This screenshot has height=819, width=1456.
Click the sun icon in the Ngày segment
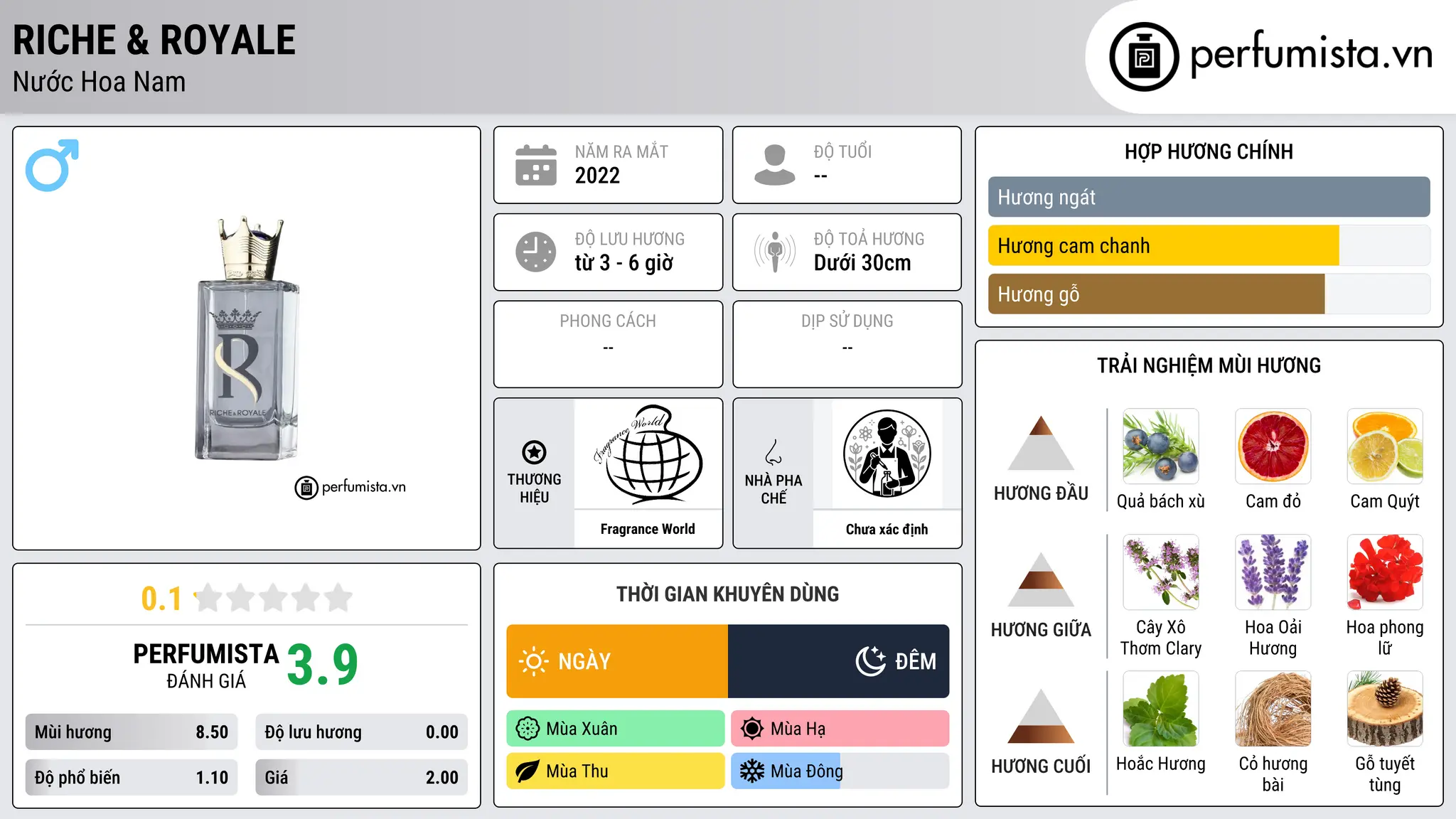[533, 661]
